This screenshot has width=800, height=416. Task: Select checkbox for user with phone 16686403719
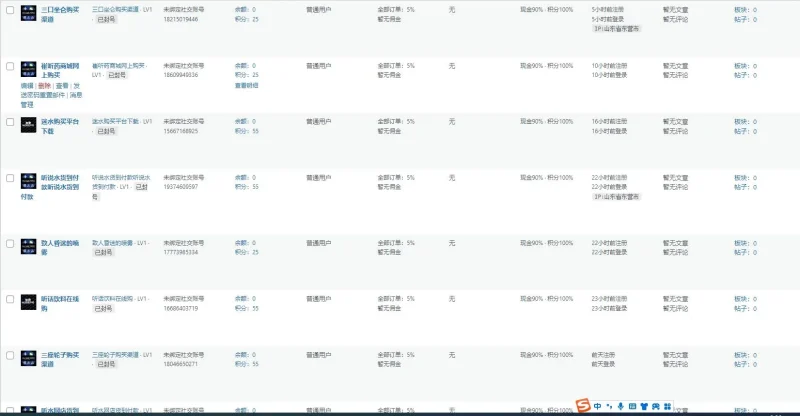pos(10,299)
